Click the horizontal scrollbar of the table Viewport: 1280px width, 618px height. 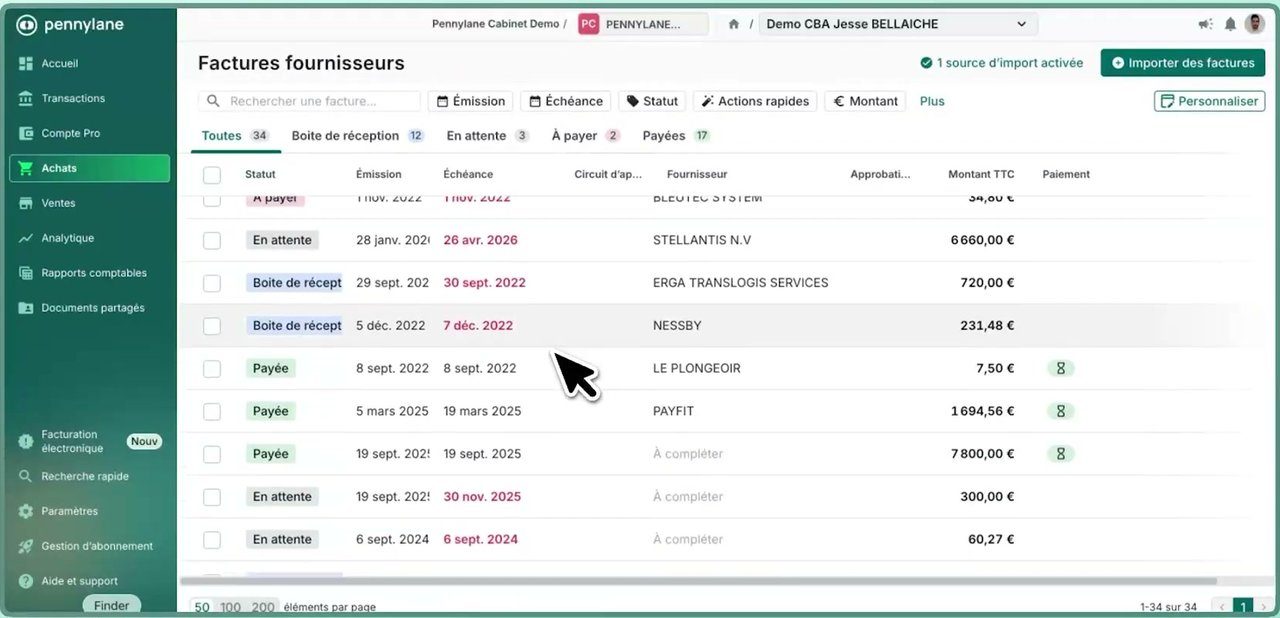click(x=698, y=581)
